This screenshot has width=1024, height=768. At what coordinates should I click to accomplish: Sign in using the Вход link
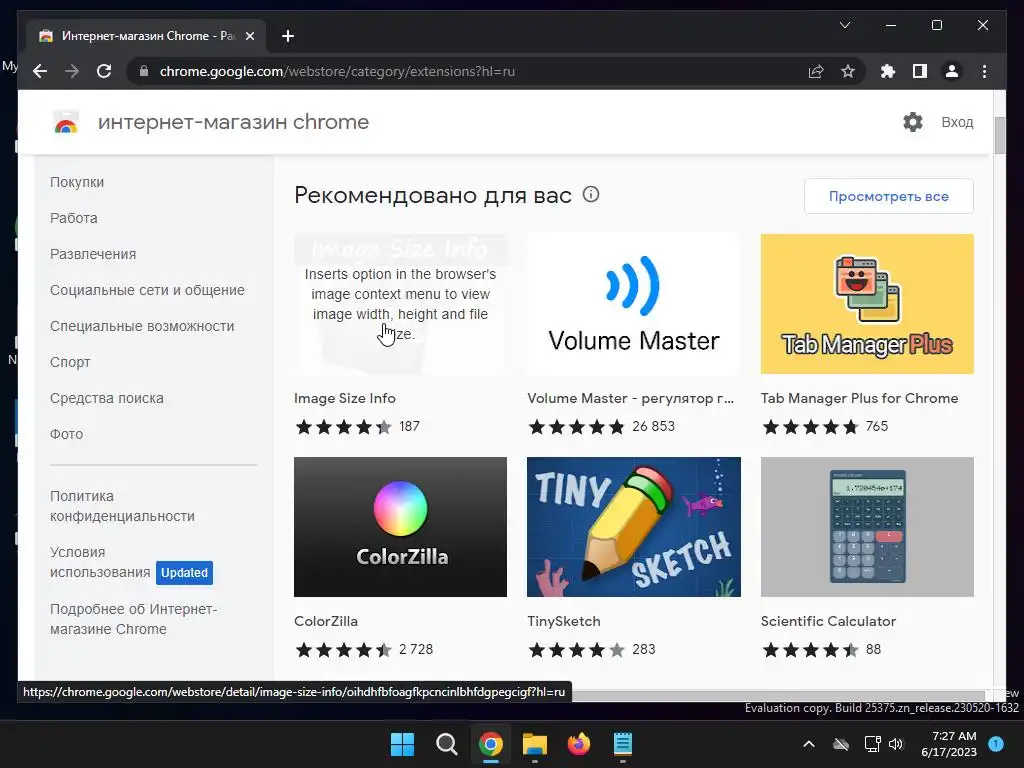point(957,122)
